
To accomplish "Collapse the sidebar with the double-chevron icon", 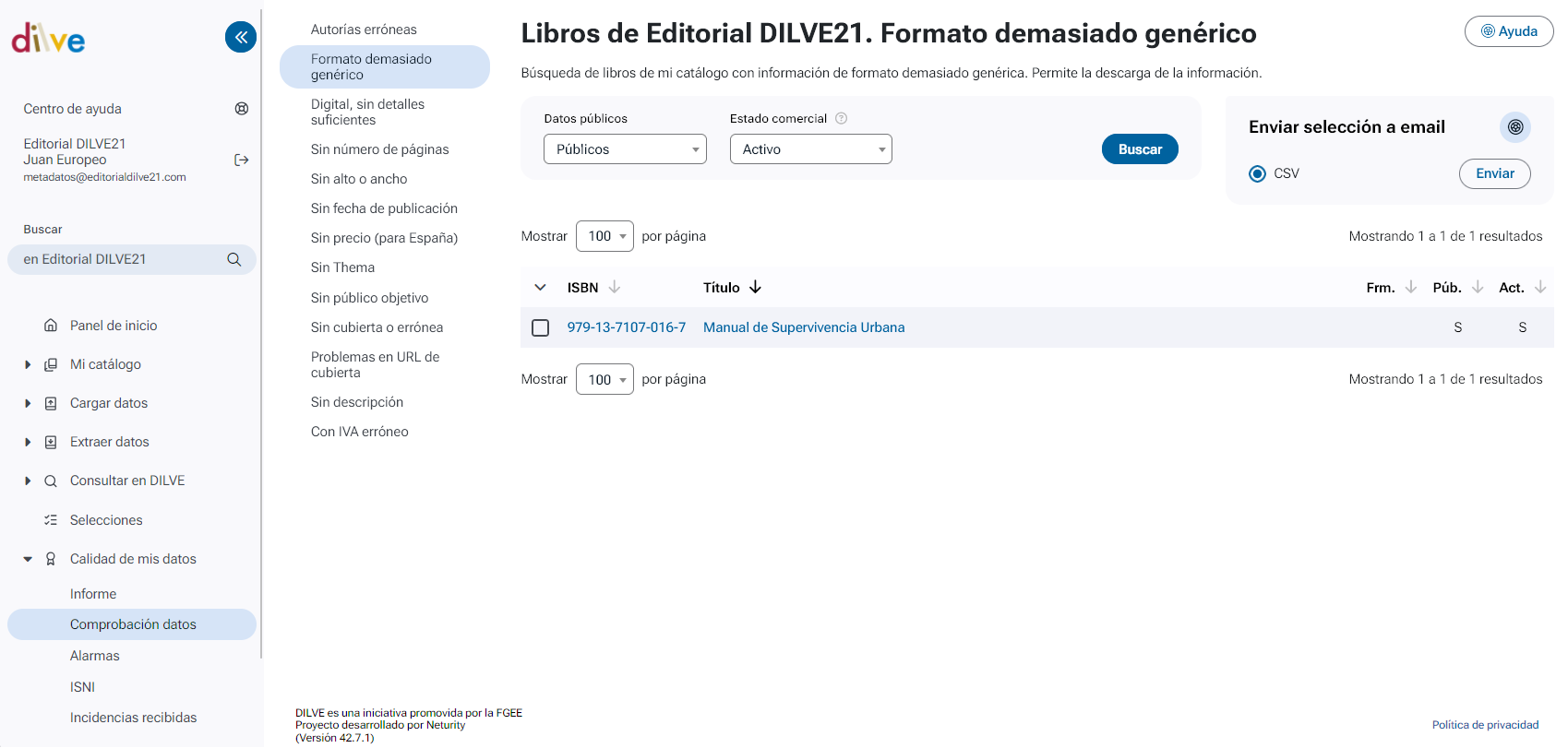I will [241, 37].
